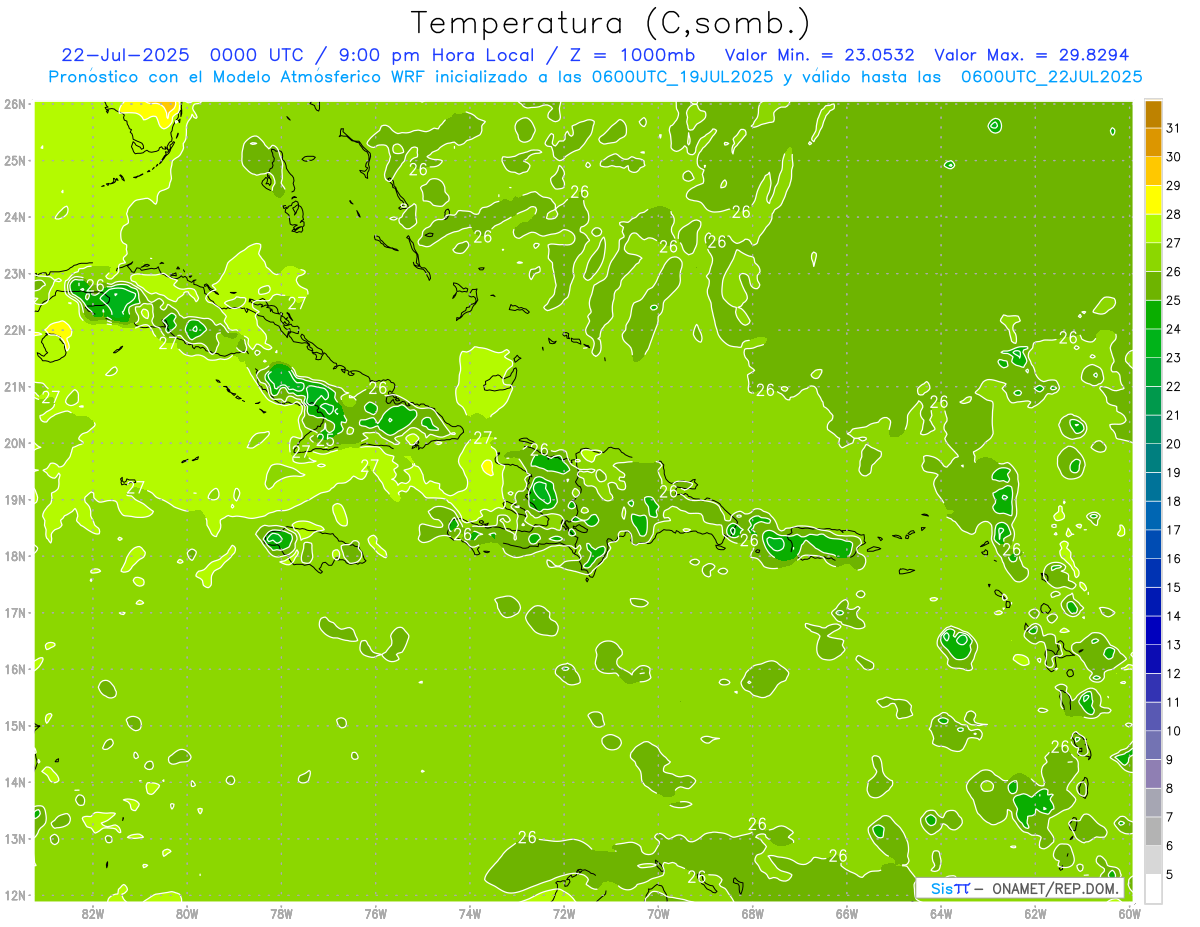Image resolution: width=1200 pixels, height=927 pixels.
Task: Click the '23N' latitude label
Action: (x=15, y=274)
